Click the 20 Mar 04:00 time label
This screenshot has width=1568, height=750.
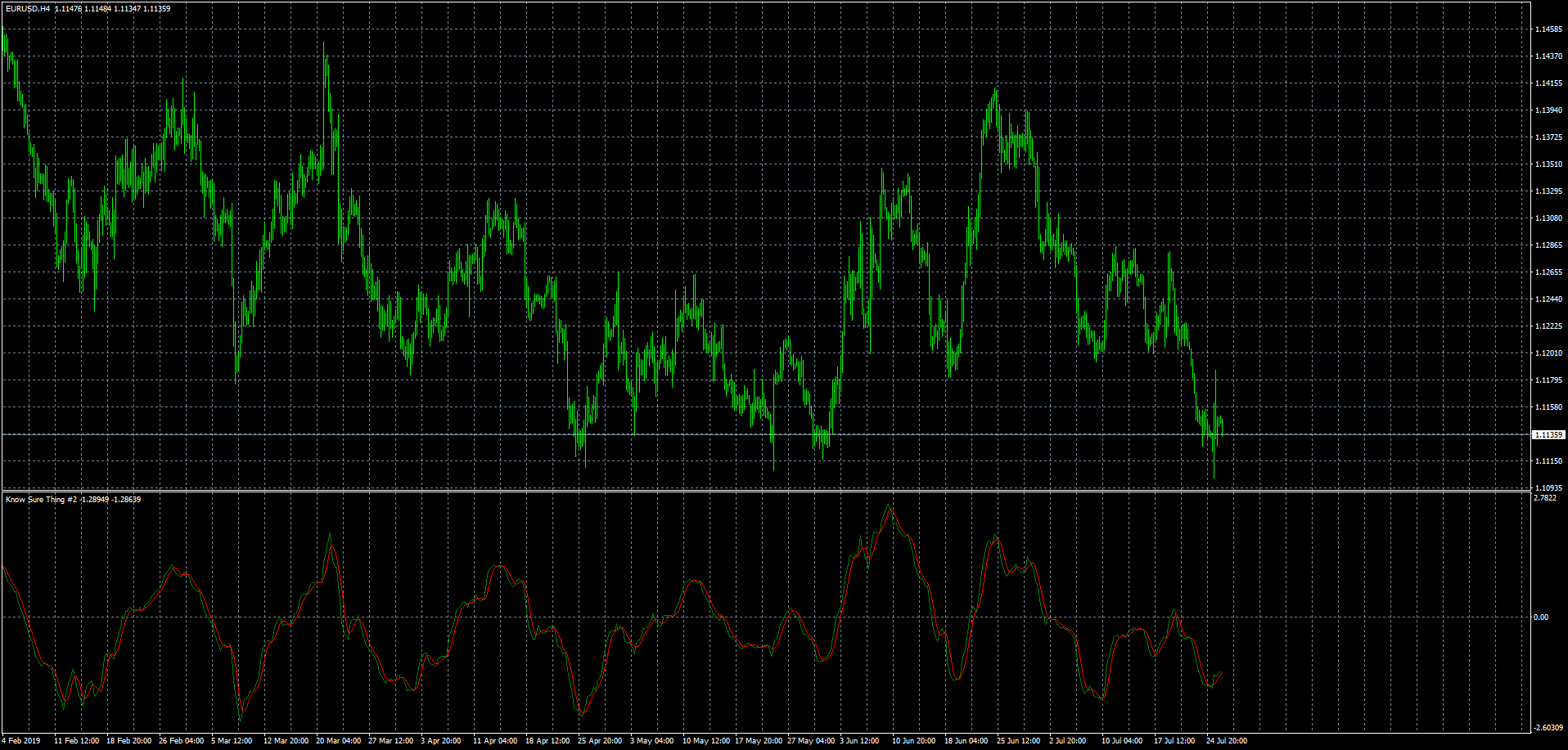coord(339,741)
